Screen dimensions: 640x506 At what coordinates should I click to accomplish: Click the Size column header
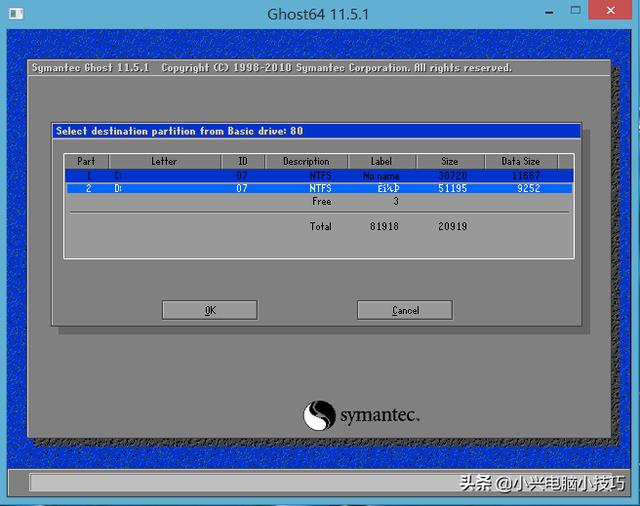(450, 161)
